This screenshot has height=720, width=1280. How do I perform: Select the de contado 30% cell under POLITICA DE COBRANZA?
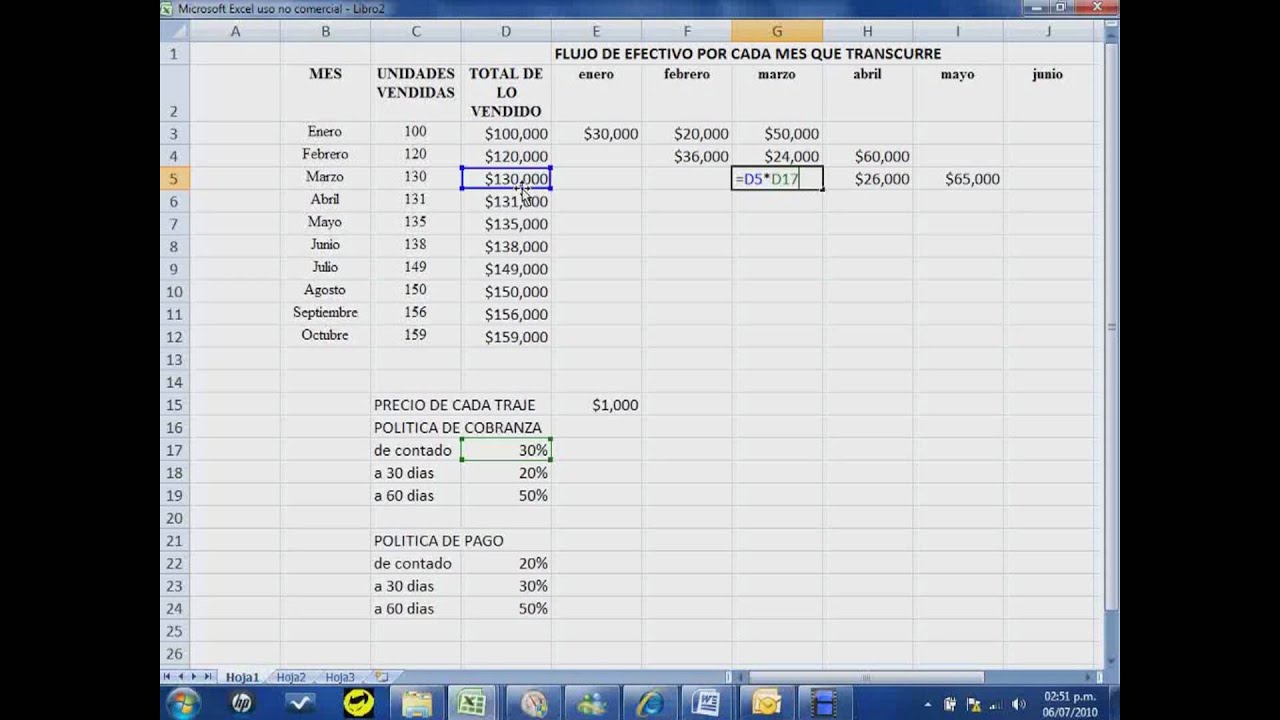click(x=506, y=450)
